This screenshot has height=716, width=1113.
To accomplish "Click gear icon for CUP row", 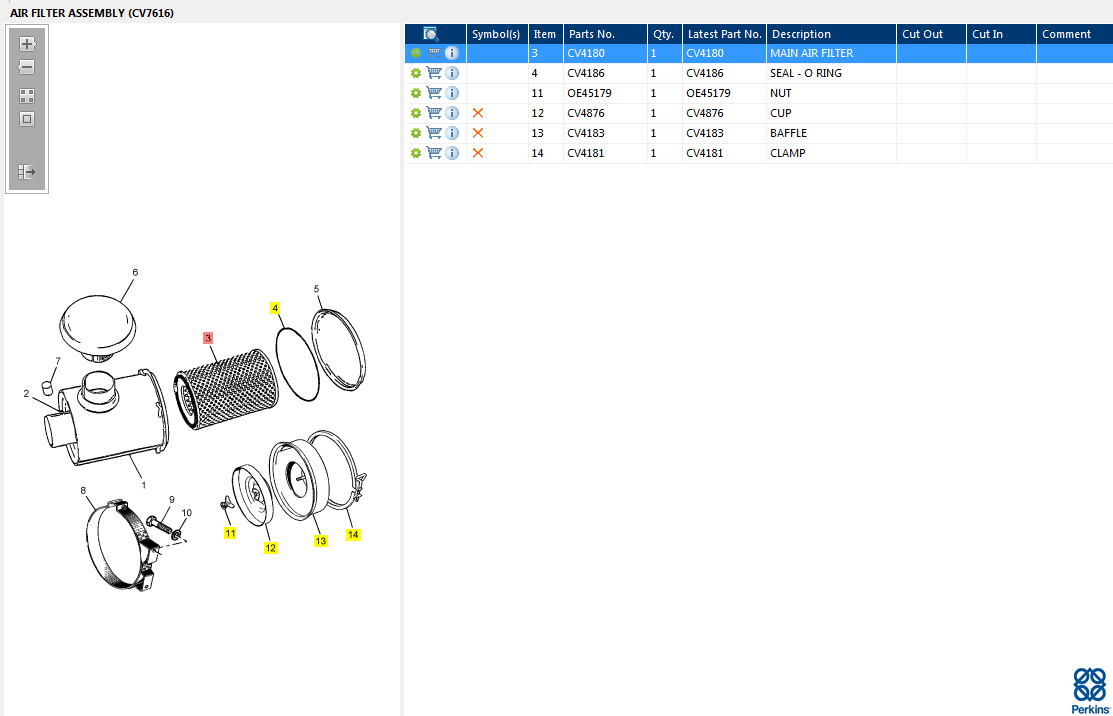I will coord(416,113).
